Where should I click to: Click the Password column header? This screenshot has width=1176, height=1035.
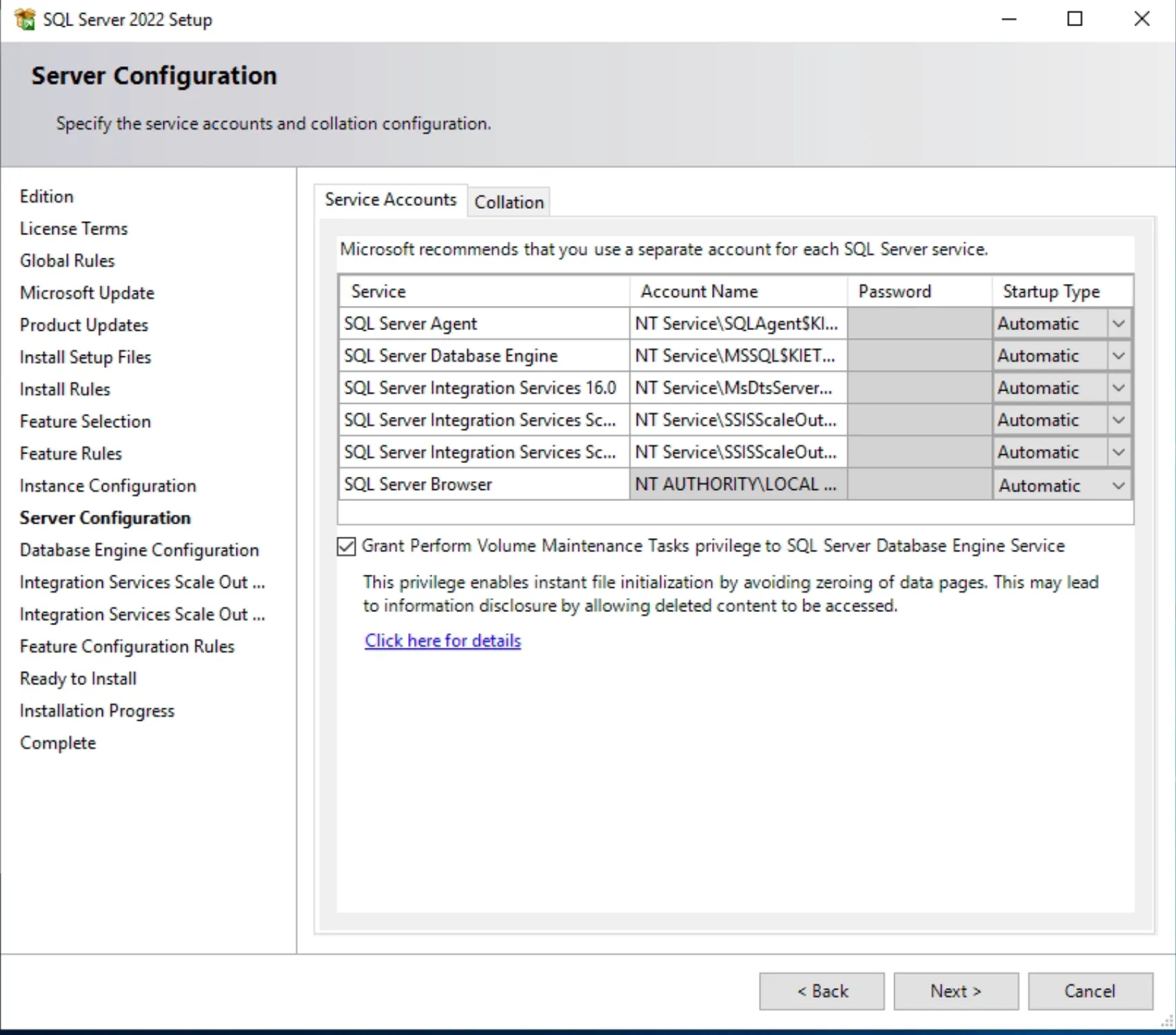click(x=920, y=291)
